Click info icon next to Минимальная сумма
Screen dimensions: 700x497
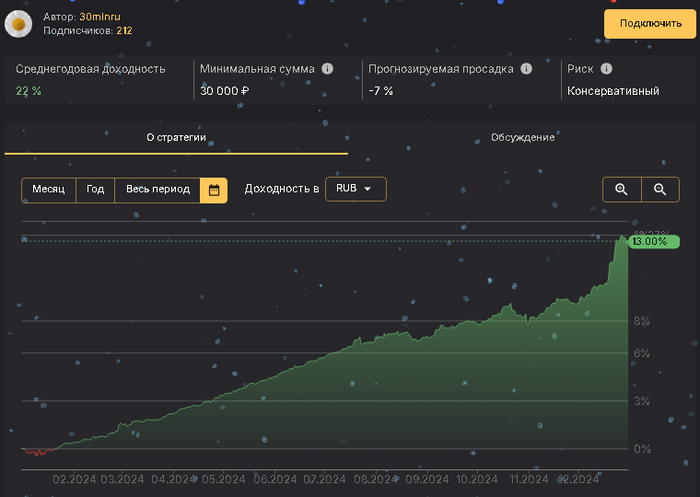click(327, 69)
